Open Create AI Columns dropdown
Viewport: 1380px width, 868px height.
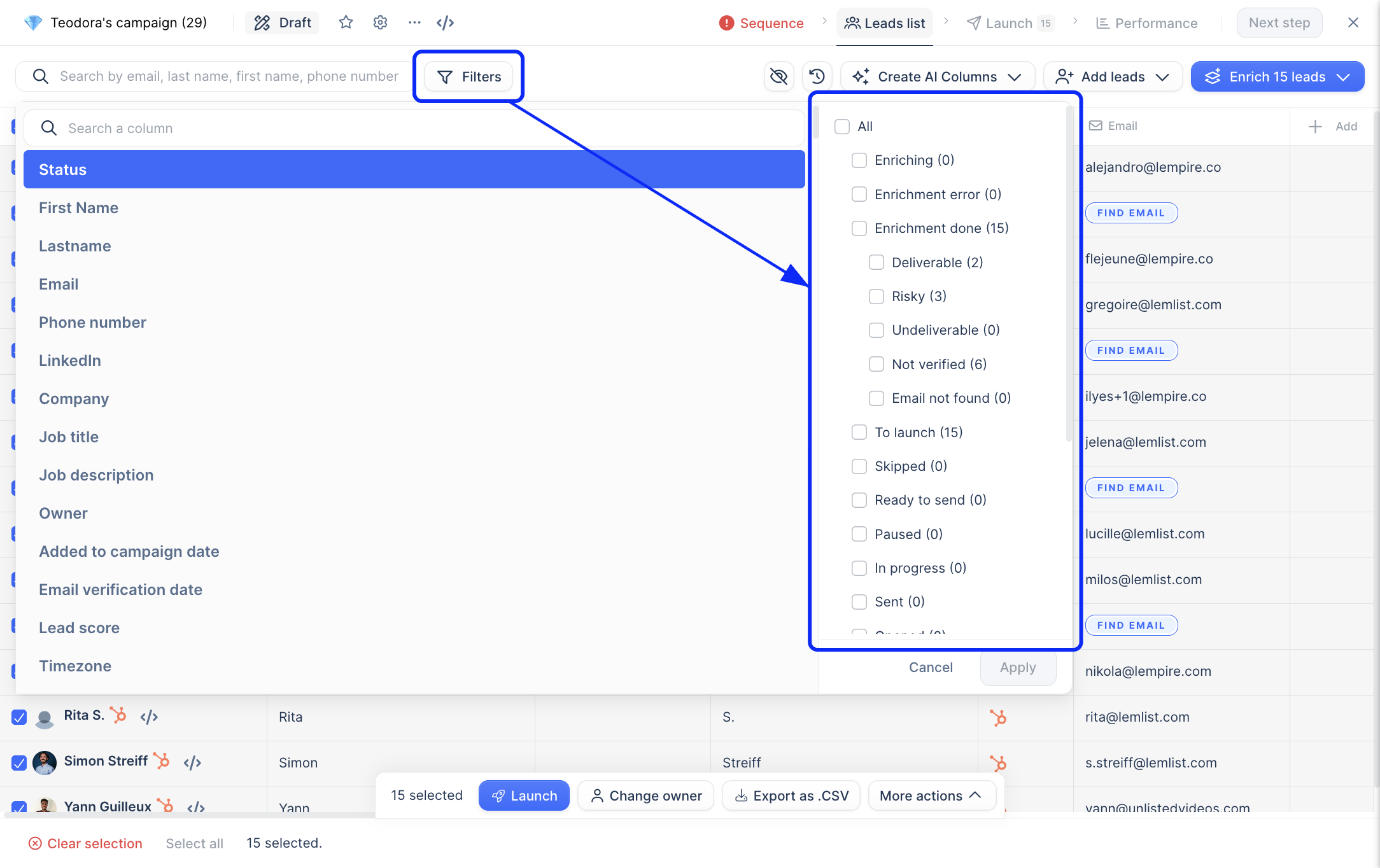pyautogui.click(x=938, y=76)
